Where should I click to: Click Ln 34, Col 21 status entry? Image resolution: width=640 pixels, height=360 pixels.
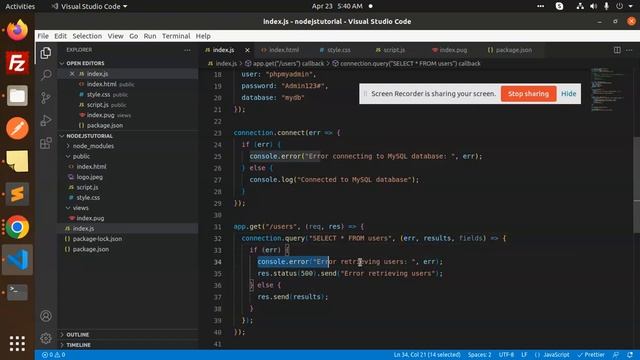pos(427,355)
